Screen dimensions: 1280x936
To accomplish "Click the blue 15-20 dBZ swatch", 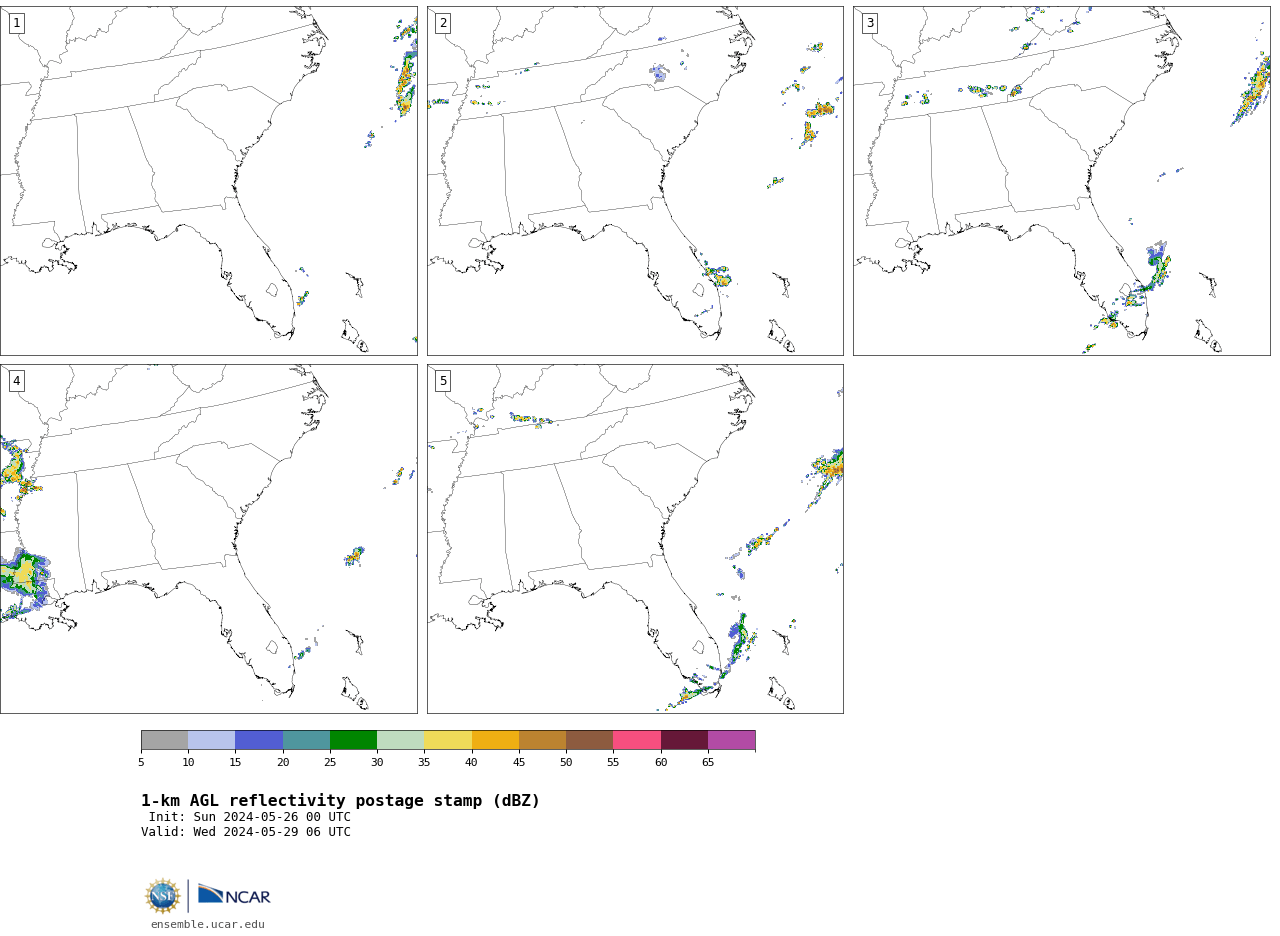I will pyautogui.click(x=259, y=740).
